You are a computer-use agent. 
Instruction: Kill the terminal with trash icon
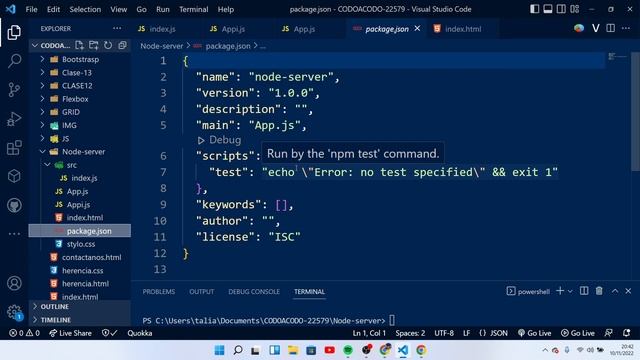599,291
